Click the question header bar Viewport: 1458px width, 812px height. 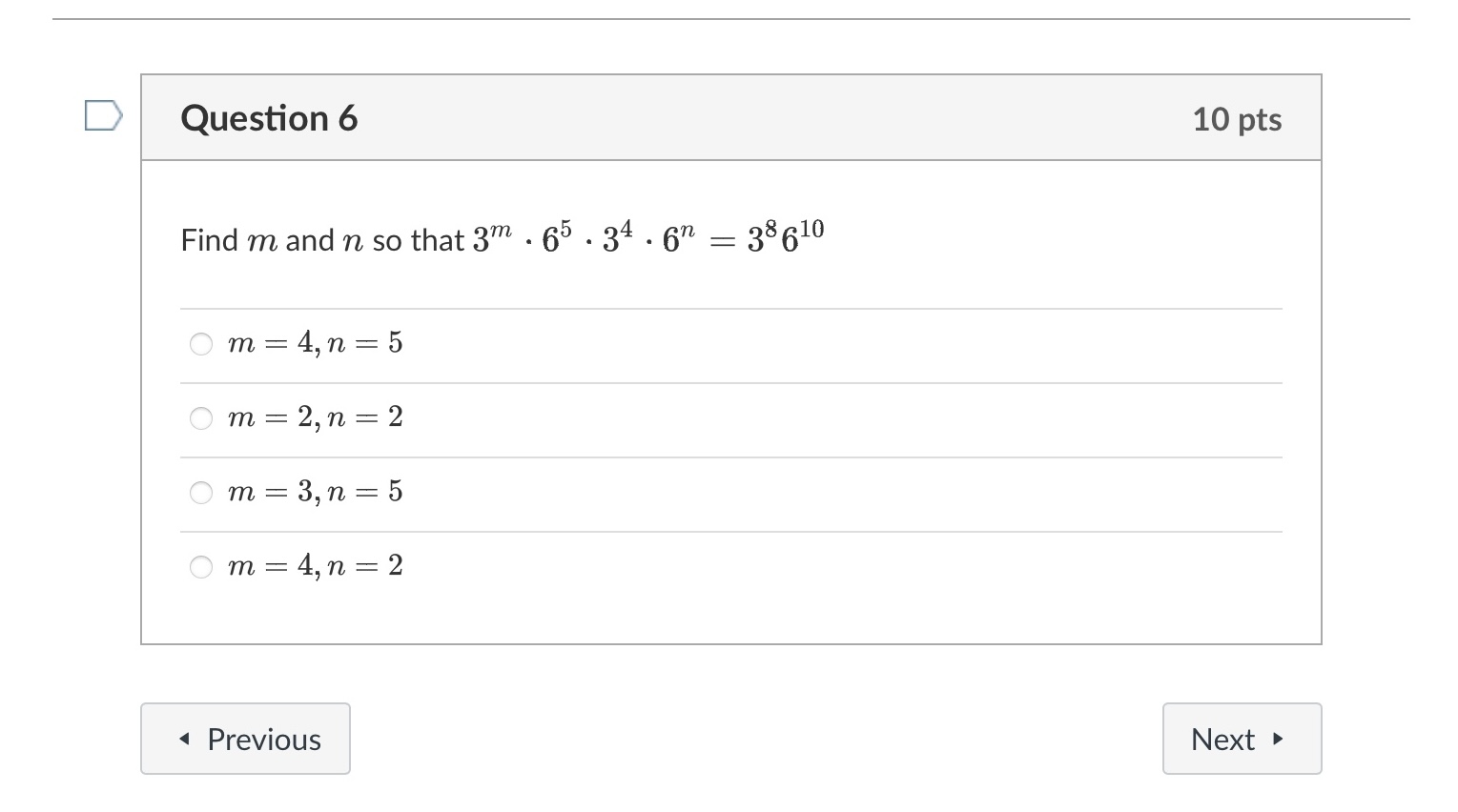(731, 117)
